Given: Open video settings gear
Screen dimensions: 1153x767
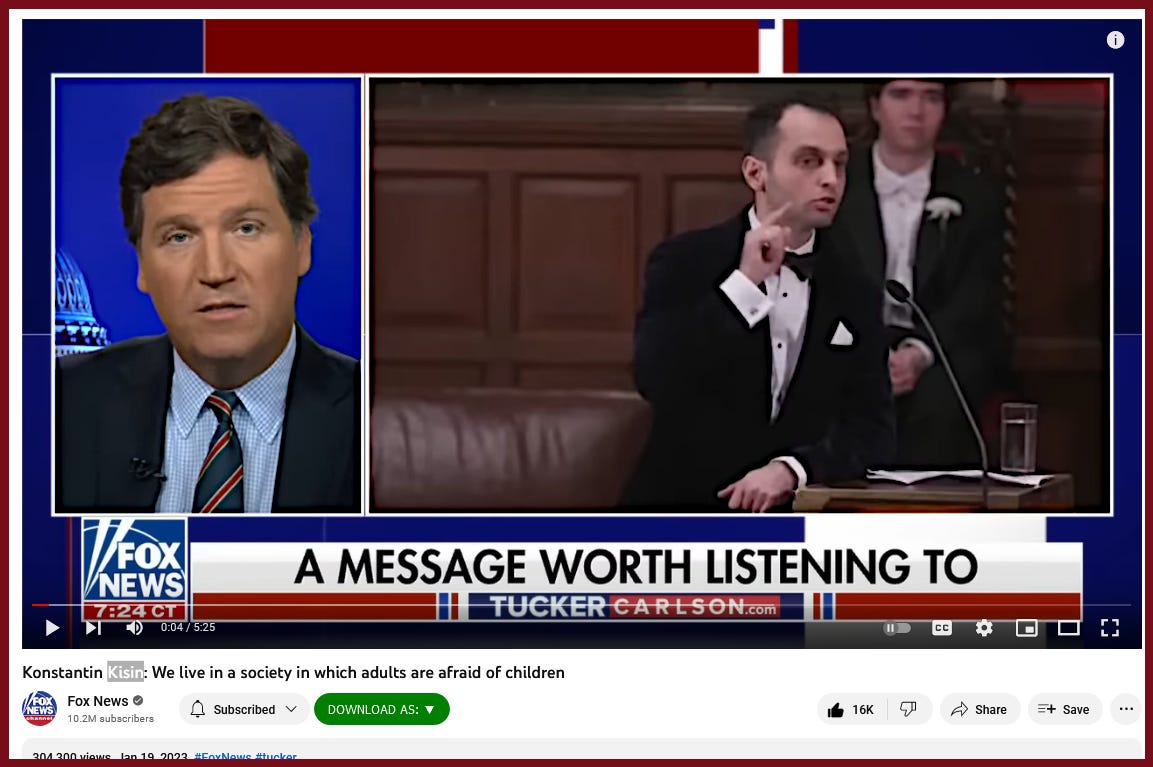Looking at the screenshot, I should [984, 627].
